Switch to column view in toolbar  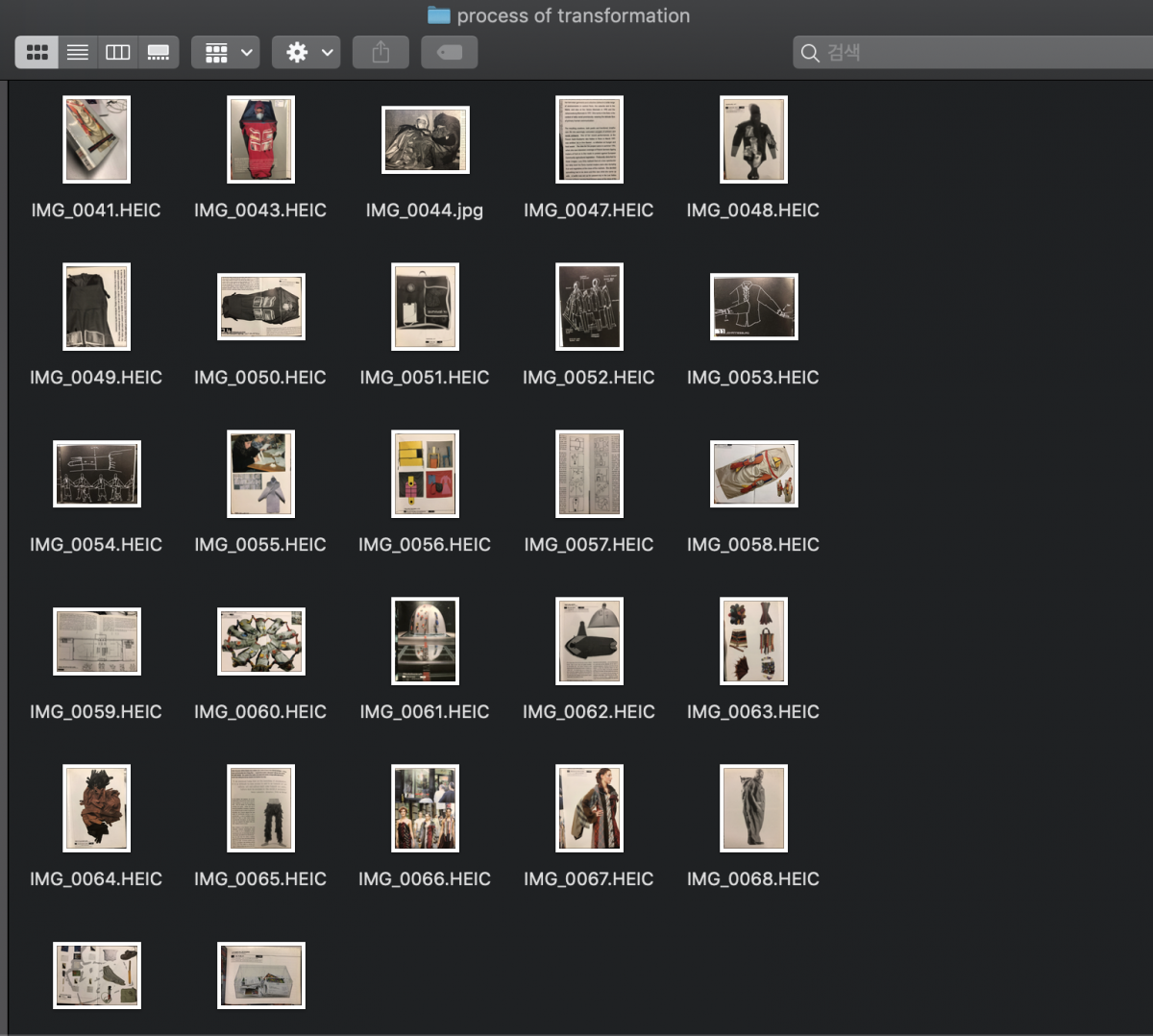[x=118, y=52]
